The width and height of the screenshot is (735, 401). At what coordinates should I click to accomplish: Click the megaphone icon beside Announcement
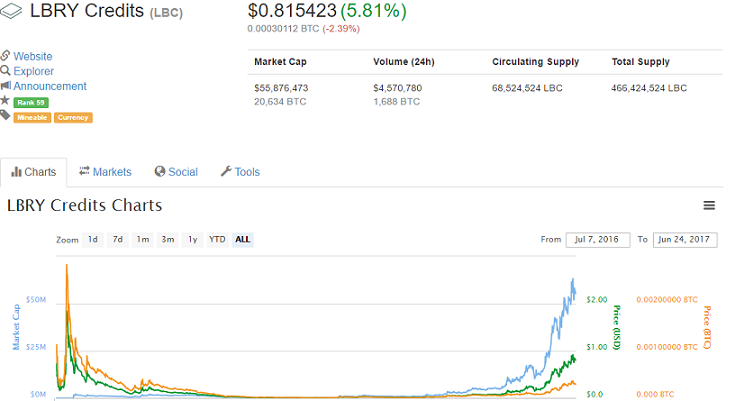pyautogui.click(x=6, y=85)
